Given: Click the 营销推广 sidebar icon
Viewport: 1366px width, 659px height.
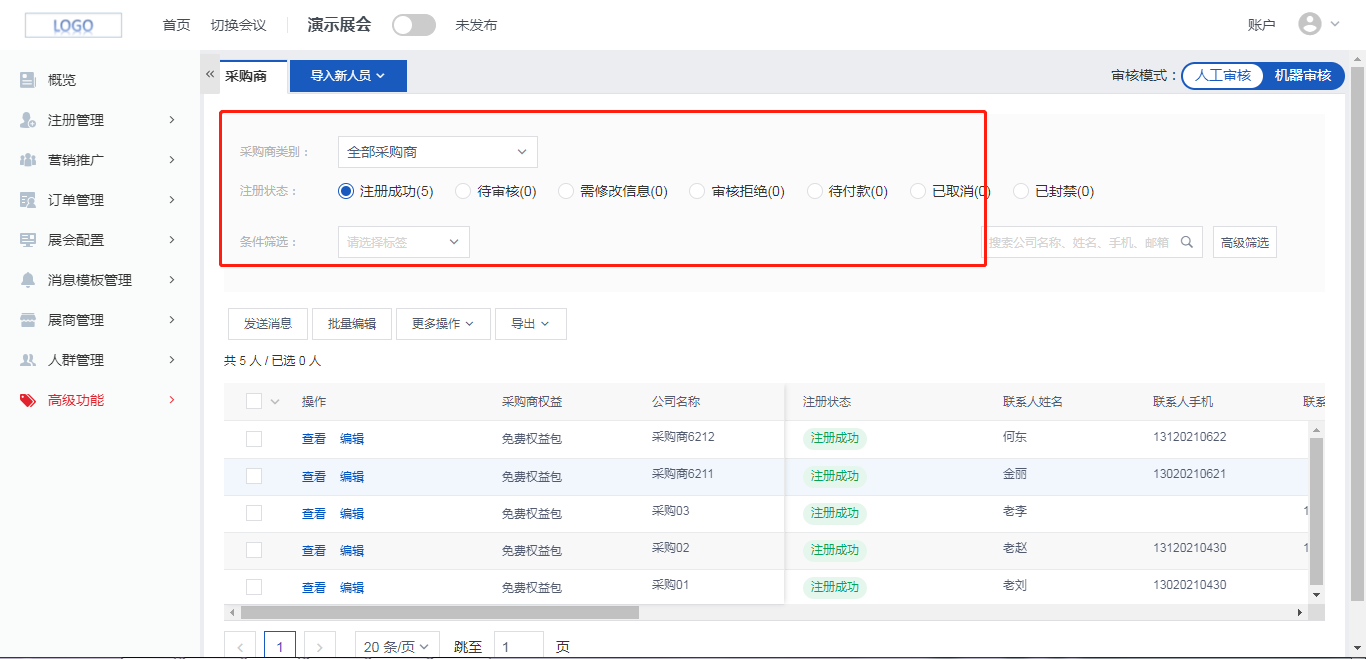Looking at the screenshot, I should [x=28, y=160].
